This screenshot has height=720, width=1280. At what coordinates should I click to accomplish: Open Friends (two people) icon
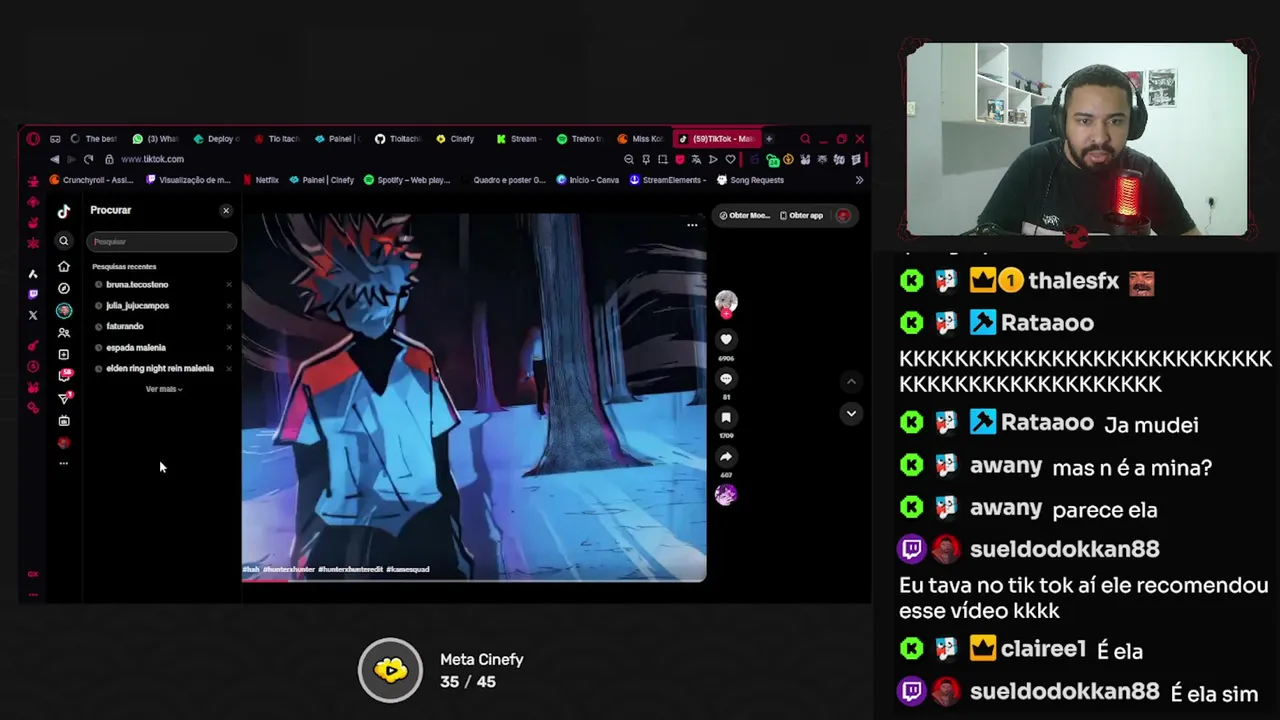[x=63, y=333]
